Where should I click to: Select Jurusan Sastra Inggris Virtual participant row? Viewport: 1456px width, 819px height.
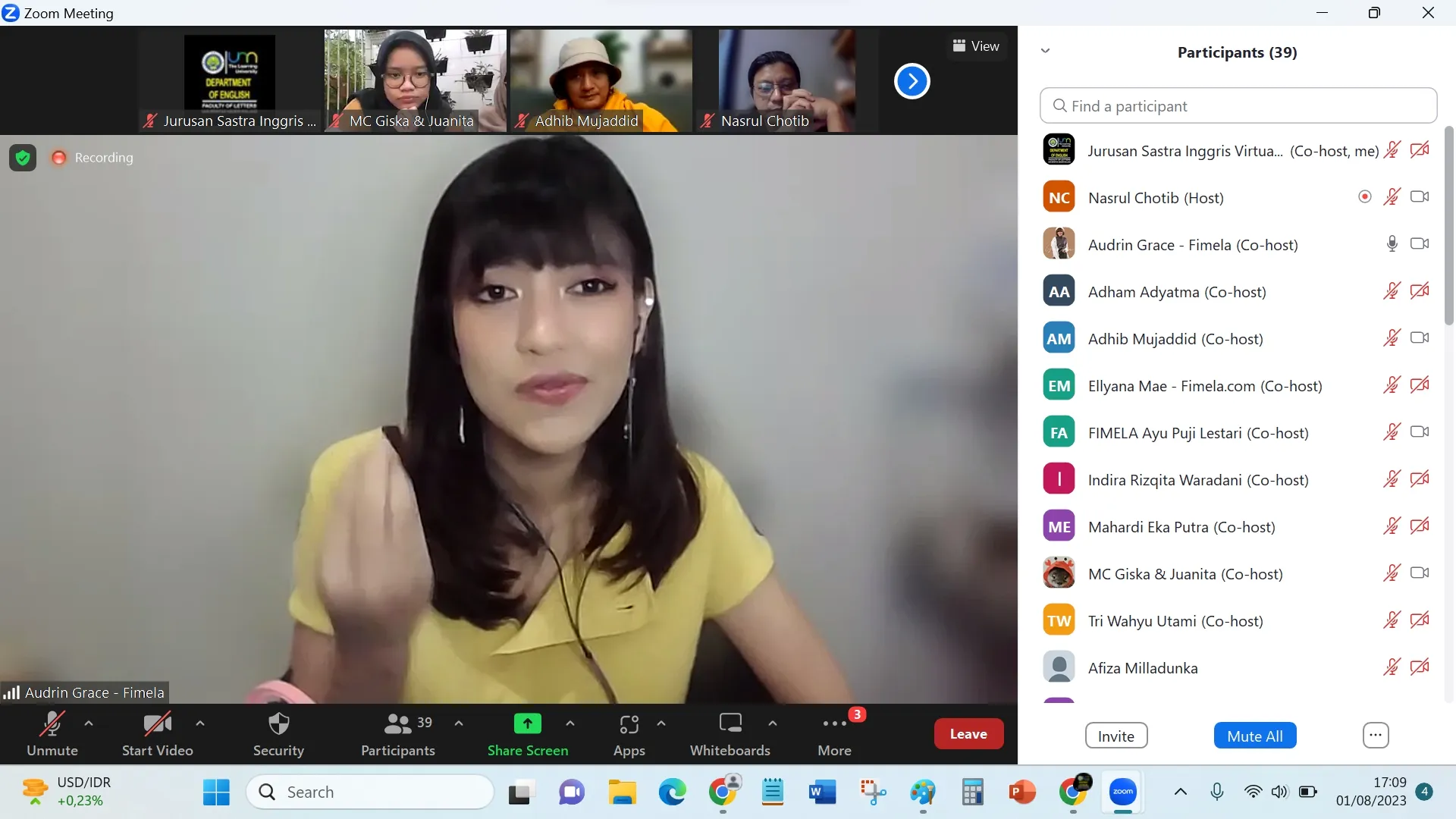click(x=1236, y=150)
